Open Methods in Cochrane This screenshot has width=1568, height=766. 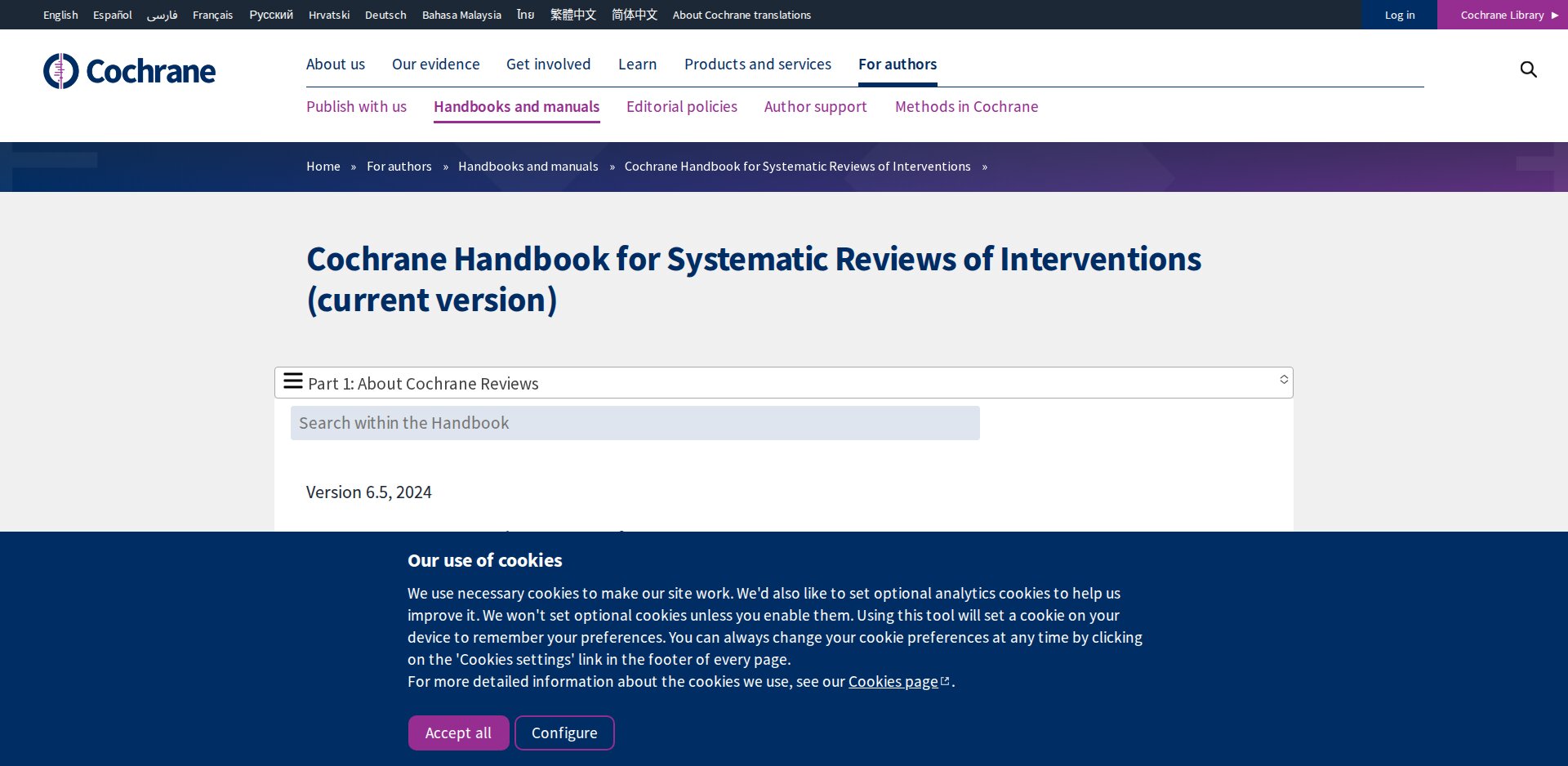click(966, 106)
